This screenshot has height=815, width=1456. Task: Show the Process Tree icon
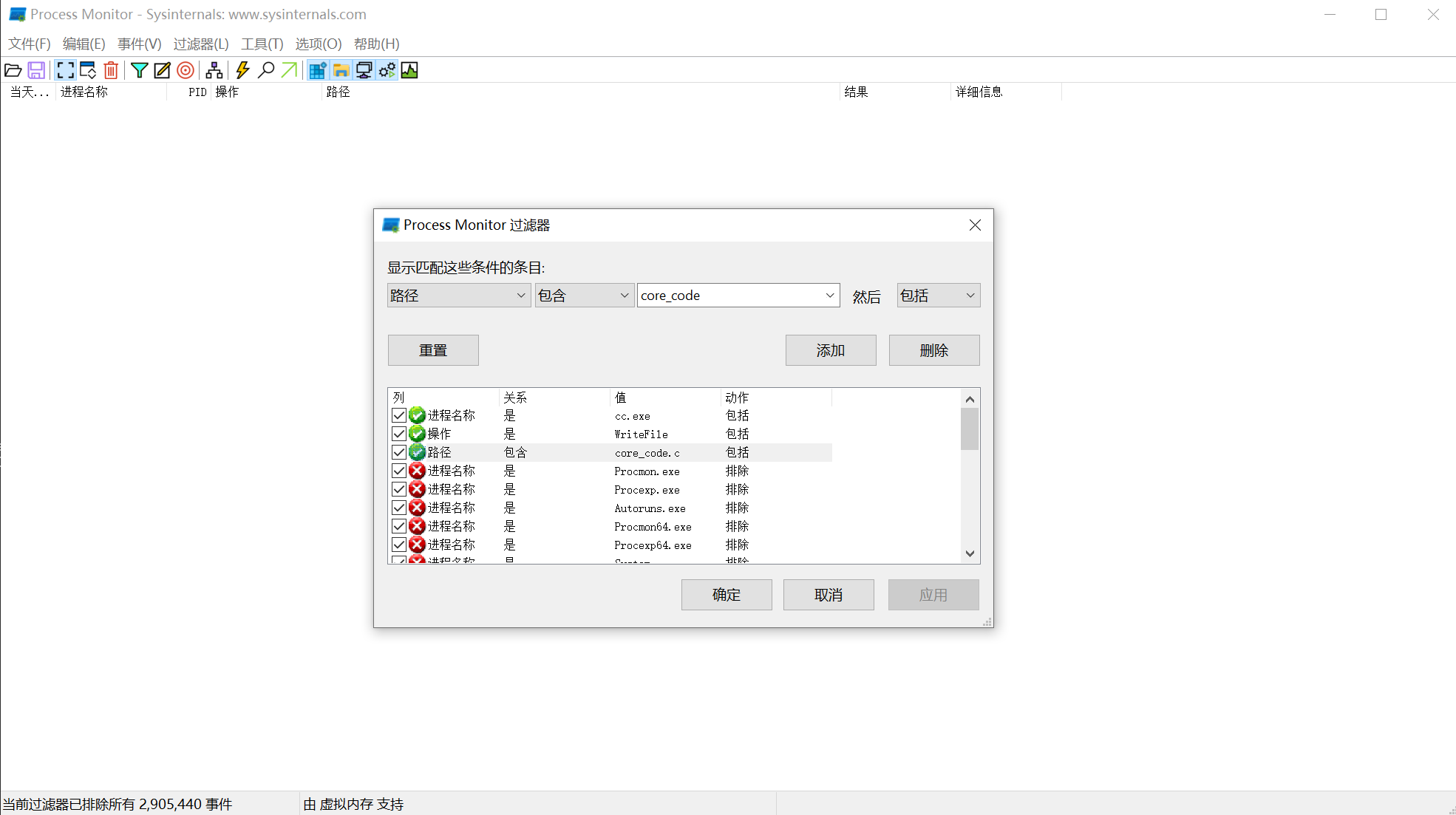[x=214, y=70]
